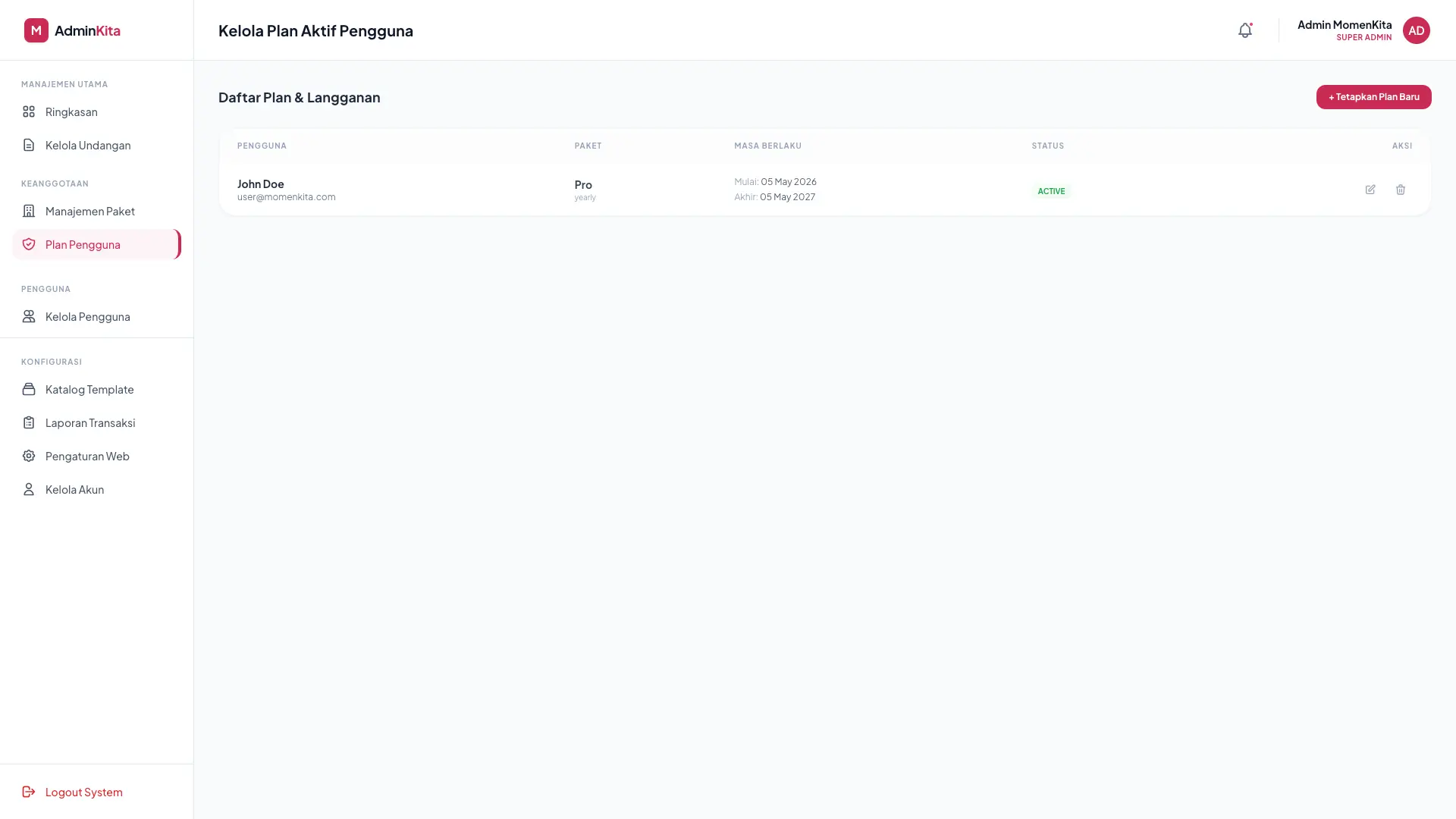Click the Mulai 05 May 2026 date
The height and width of the screenshot is (819, 1456).
[775, 182]
